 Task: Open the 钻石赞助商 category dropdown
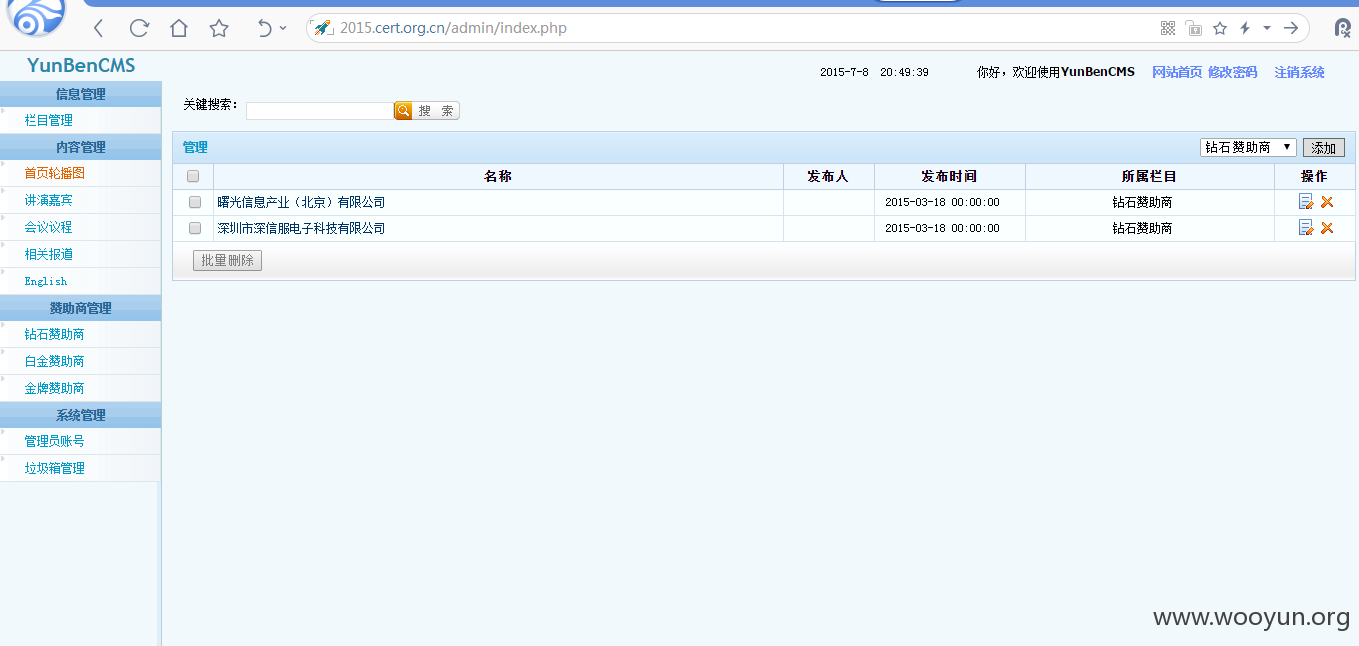1248,147
